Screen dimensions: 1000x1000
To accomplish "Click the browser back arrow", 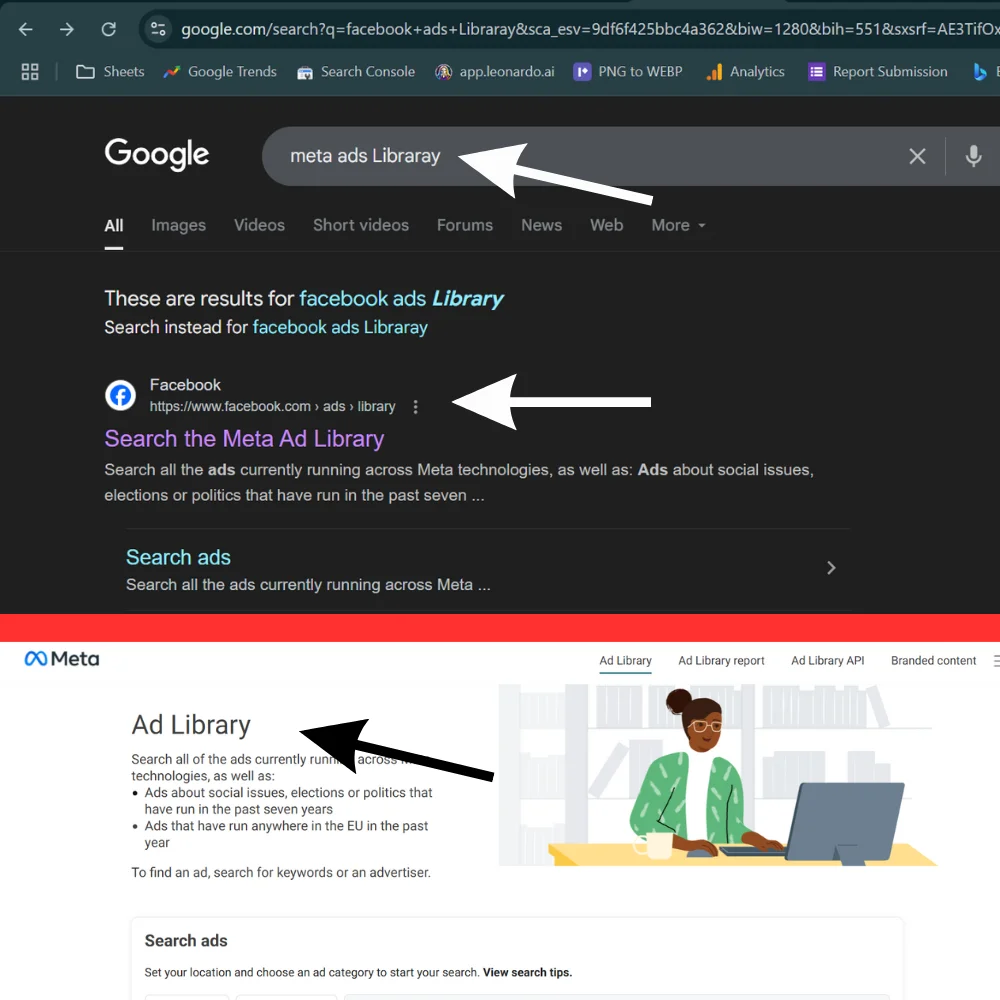I will pos(26,29).
